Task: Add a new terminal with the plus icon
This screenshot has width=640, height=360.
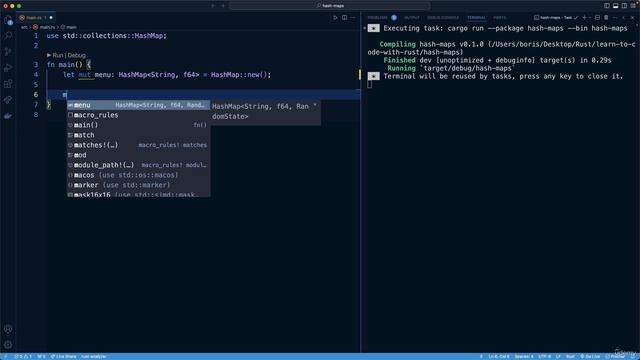Action: pos(584,18)
